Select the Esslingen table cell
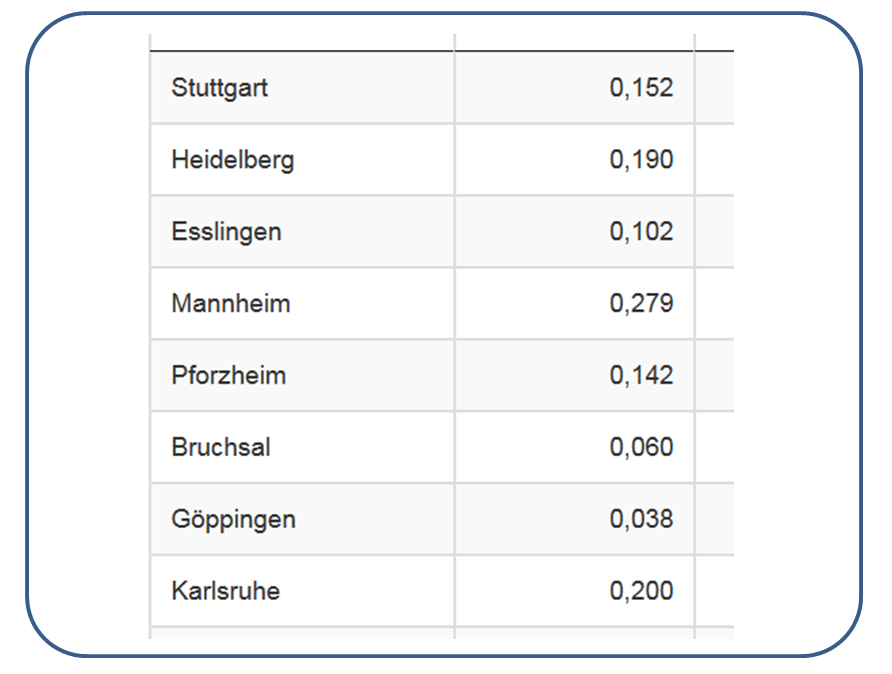The height and width of the screenshot is (674, 892). (303, 231)
